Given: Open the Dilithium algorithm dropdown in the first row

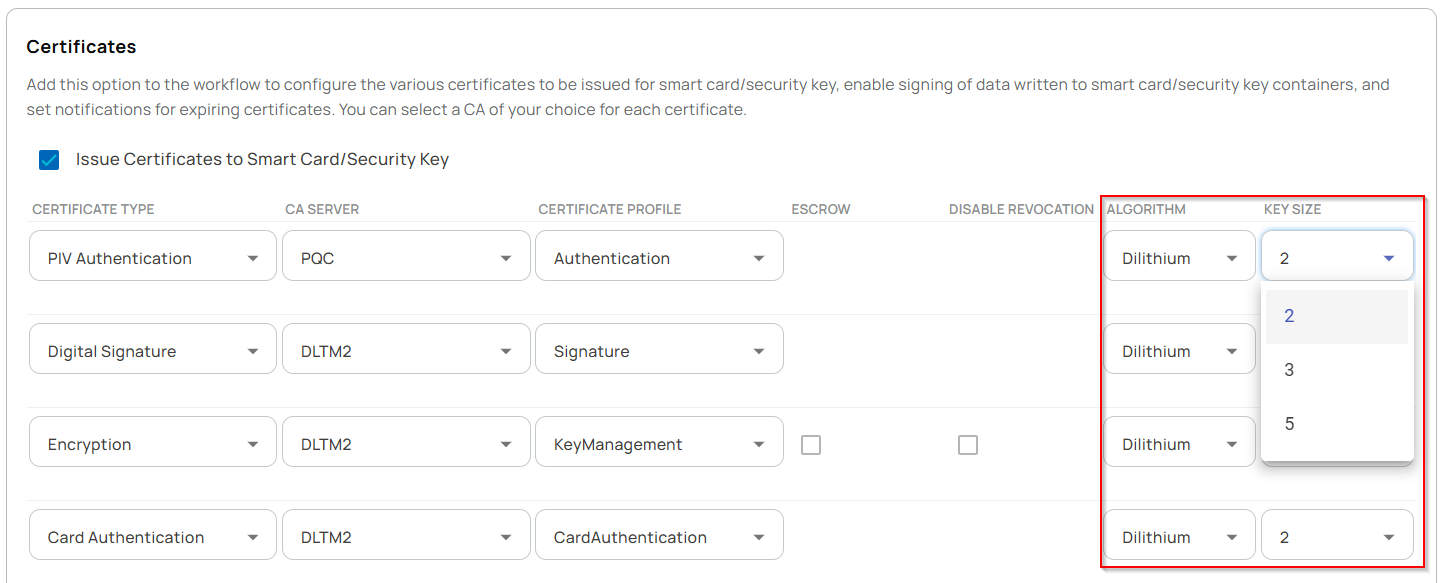Looking at the screenshot, I should coord(1179,256).
